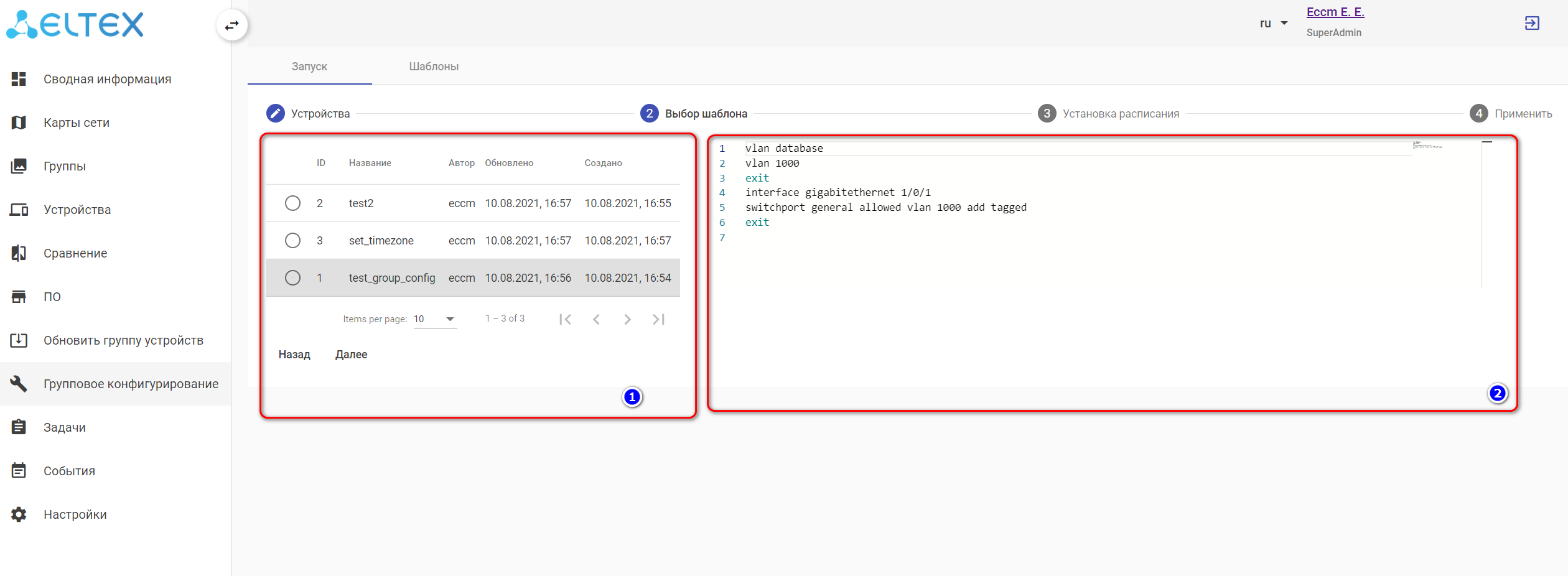Image resolution: width=1568 pixels, height=576 pixels.
Task: Open Обновить группу устройств menu item
Action: tap(116, 340)
